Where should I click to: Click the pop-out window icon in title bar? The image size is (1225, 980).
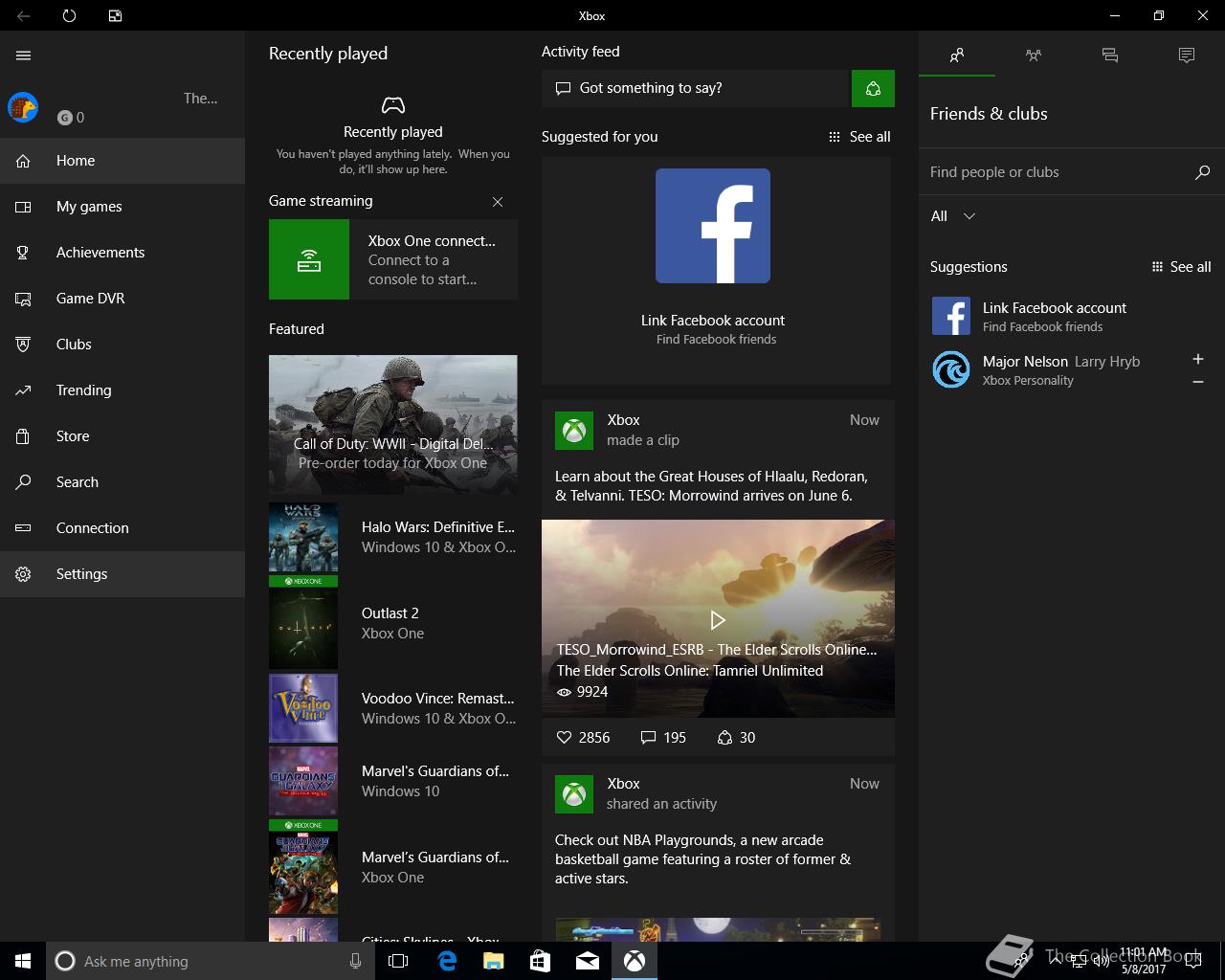click(x=115, y=15)
